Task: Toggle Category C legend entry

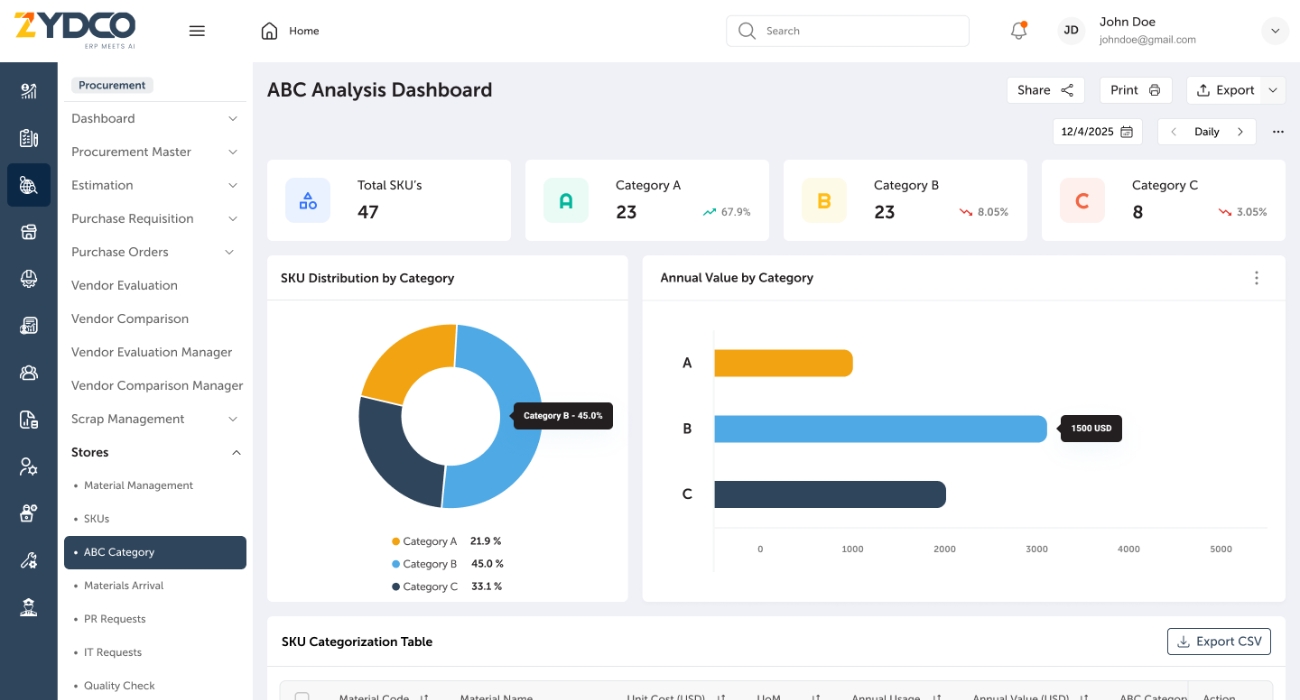Action: click(429, 587)
